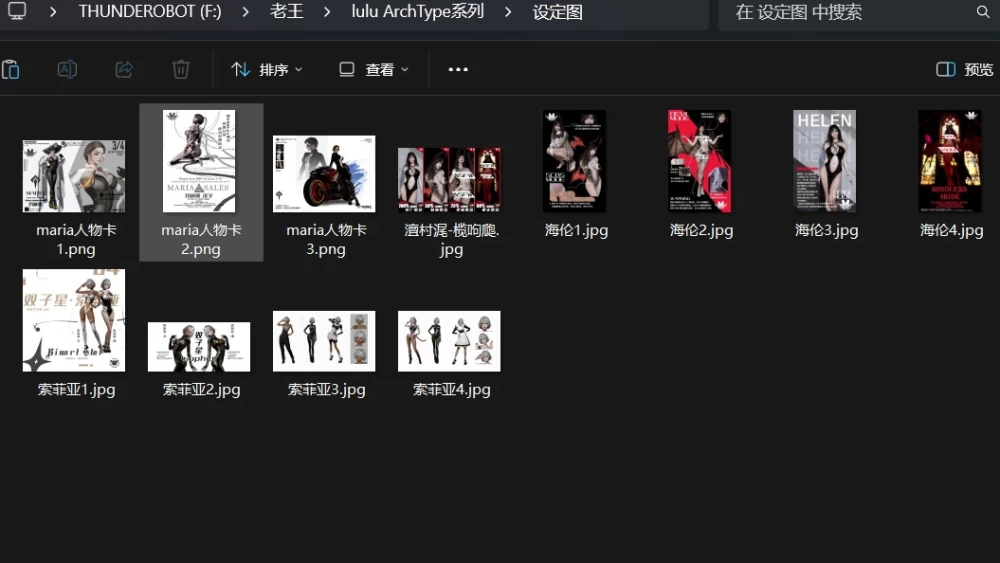The width and height of the screenshot is (1000, 563).
Task: Click the 在 设定图 中搜索 search field
Action: (x=848, y=11)
